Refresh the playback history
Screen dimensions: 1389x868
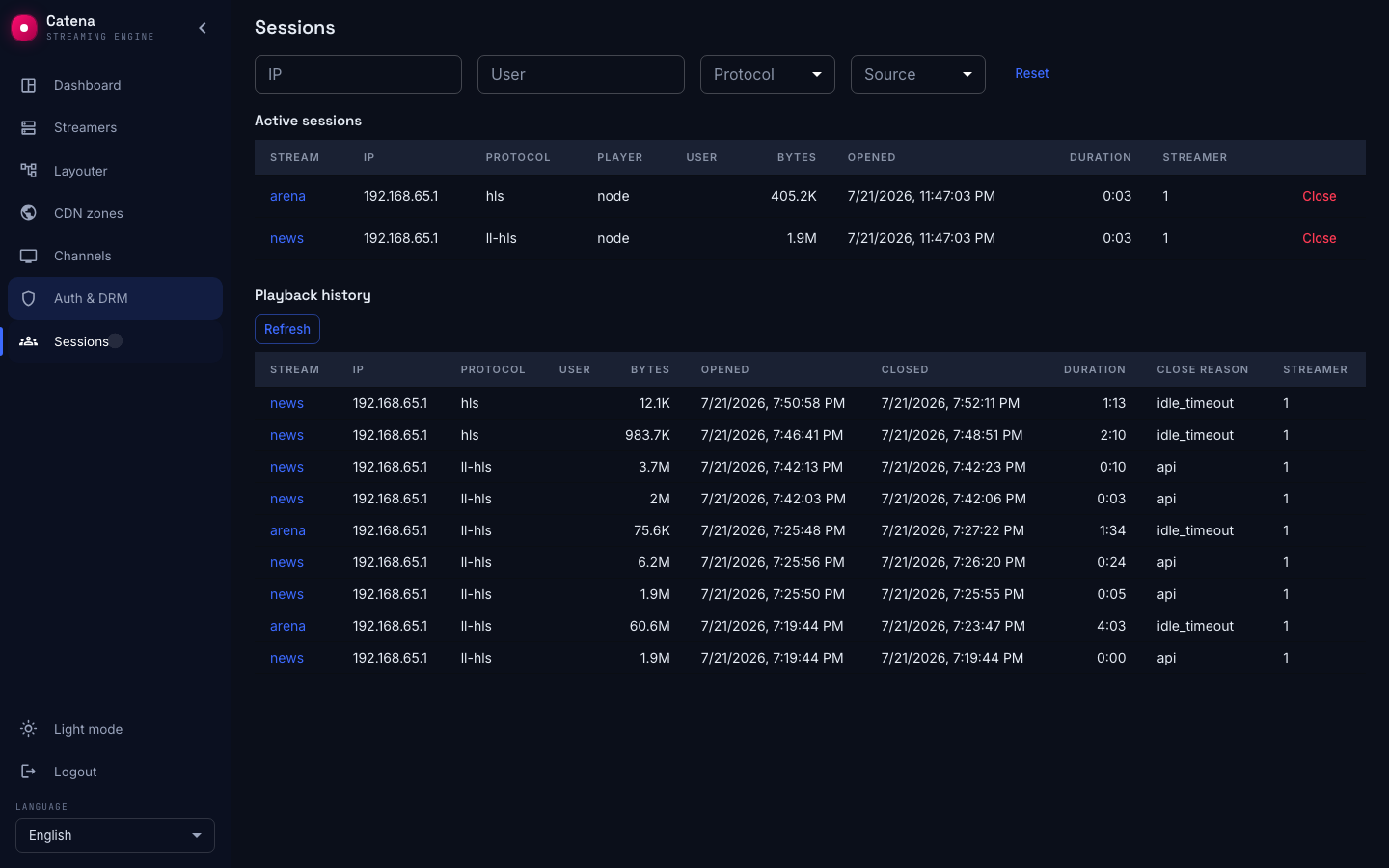pyautogui.click(x=287, y=329)
